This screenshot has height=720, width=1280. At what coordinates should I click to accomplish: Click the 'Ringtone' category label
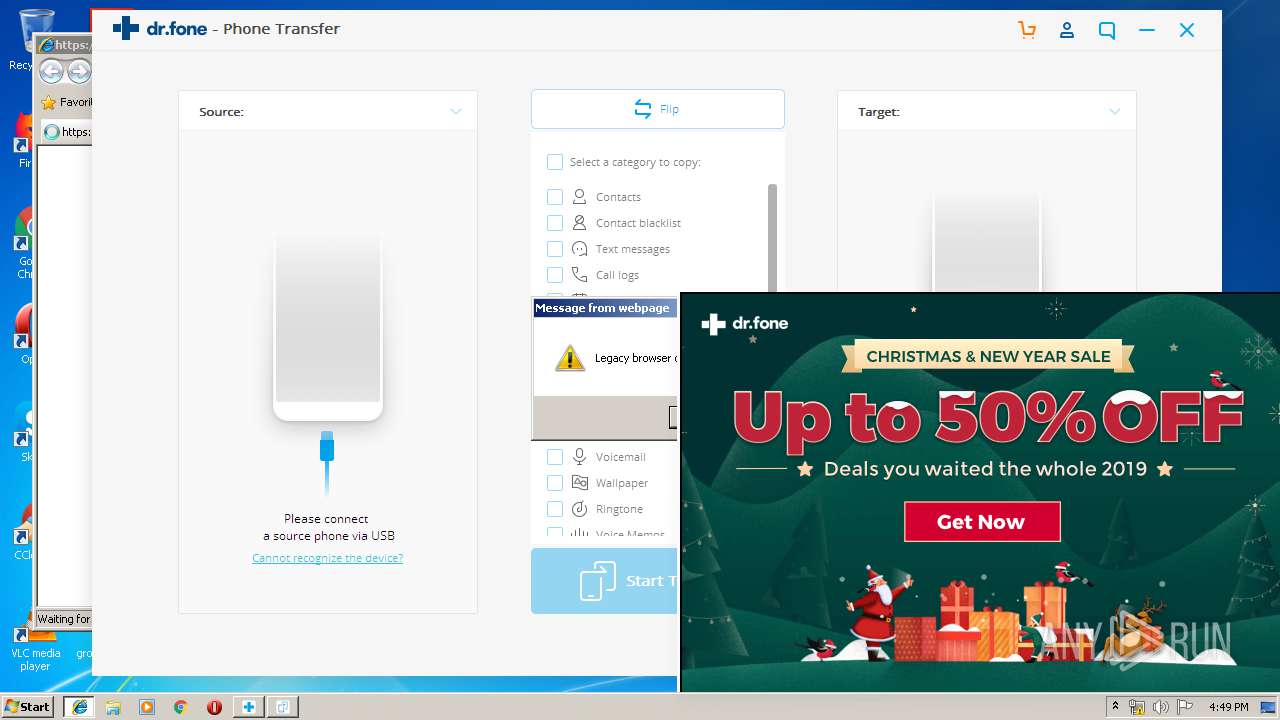pyautogui.click(x=619, y=509)
